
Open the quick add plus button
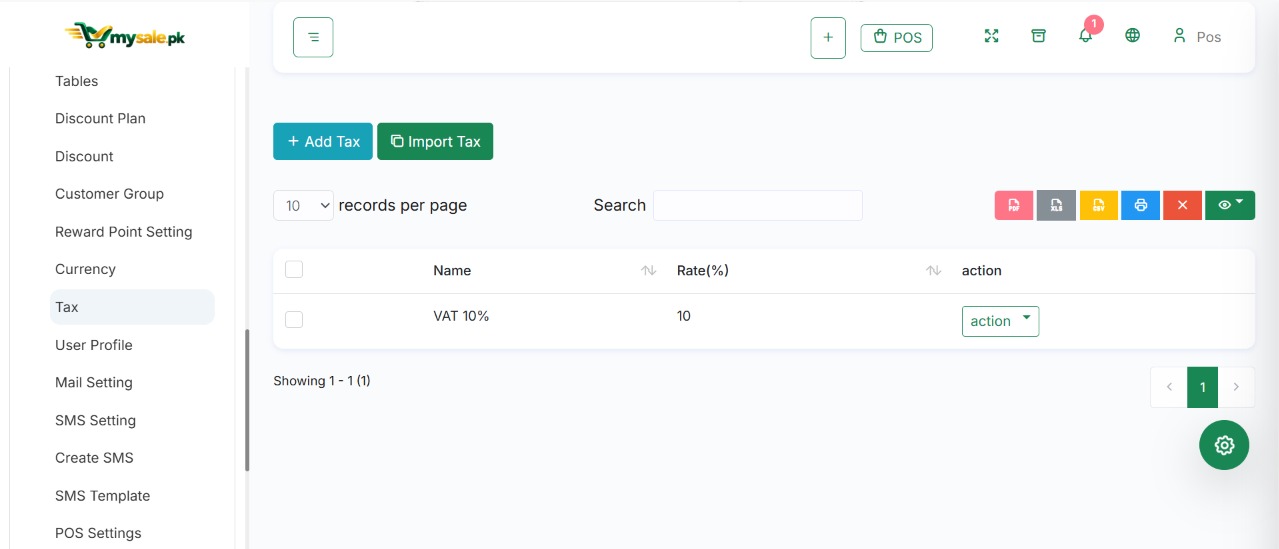tap(828, 38)
